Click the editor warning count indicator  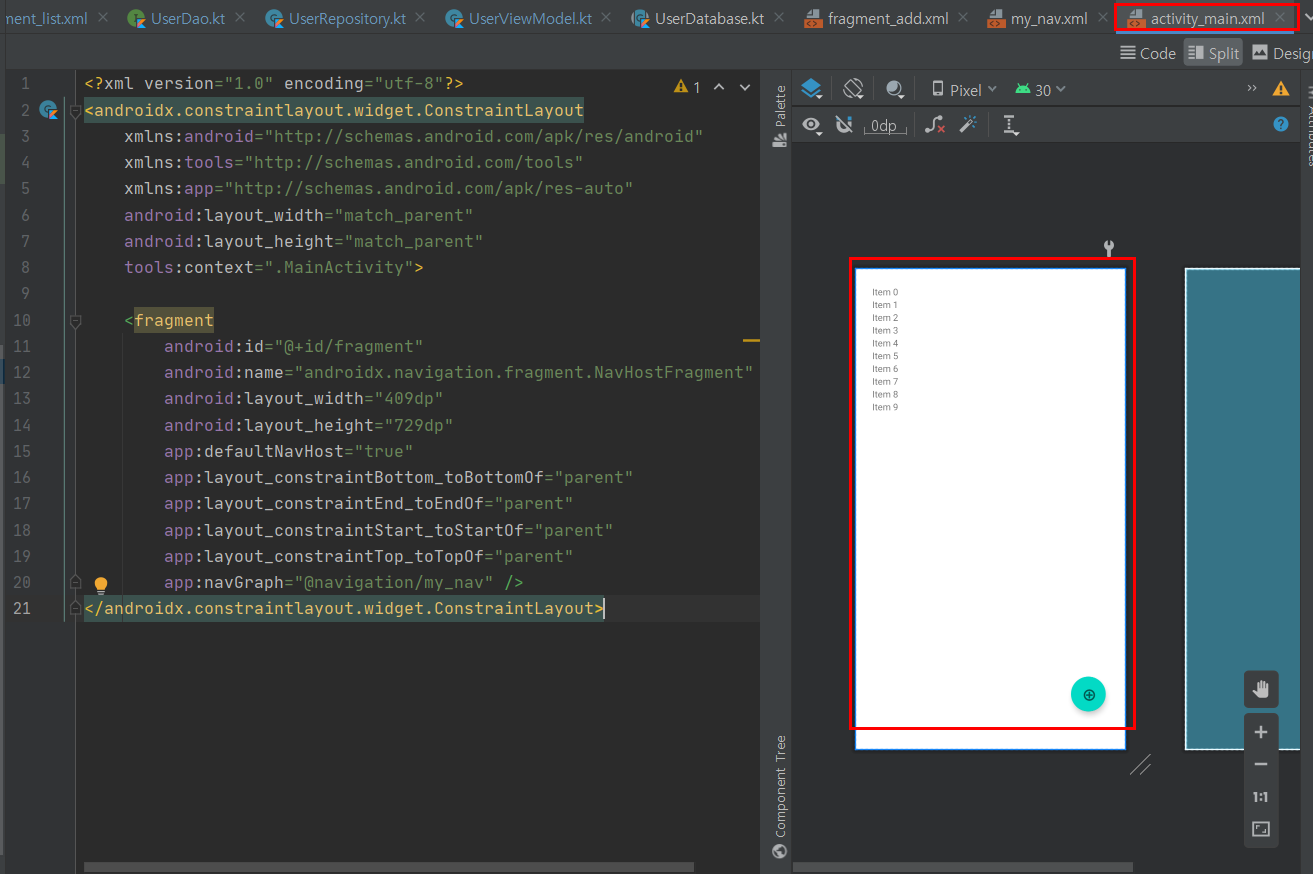point(688,87)
